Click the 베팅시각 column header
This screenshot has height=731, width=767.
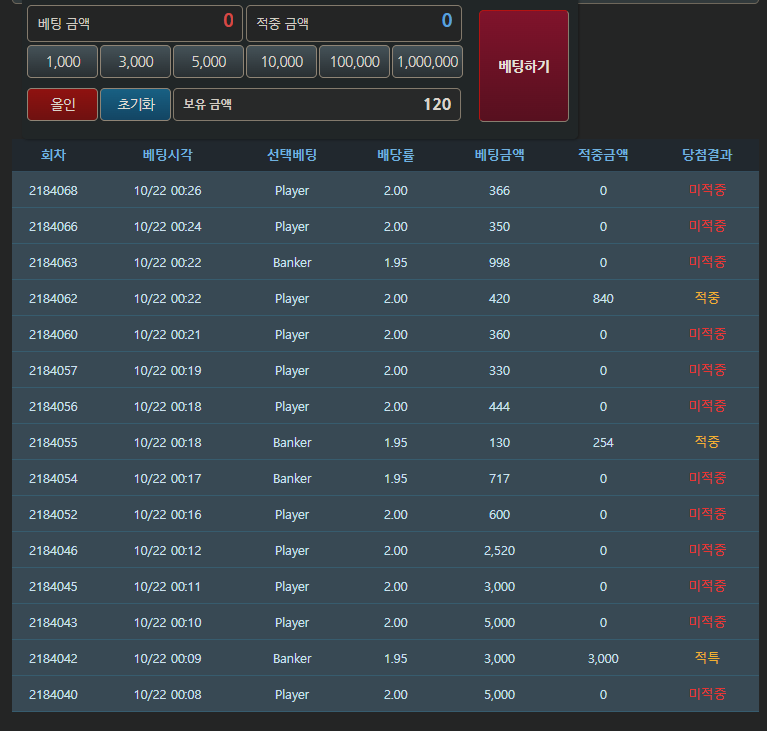click(x=168, y=155)
